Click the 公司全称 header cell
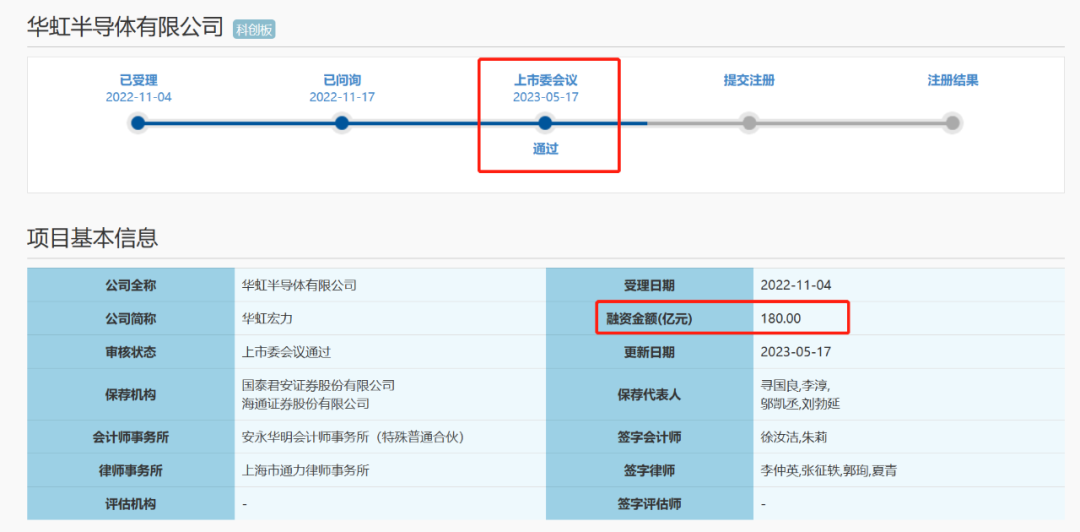This screenshot has width=1080, height=532. point(131,285)
